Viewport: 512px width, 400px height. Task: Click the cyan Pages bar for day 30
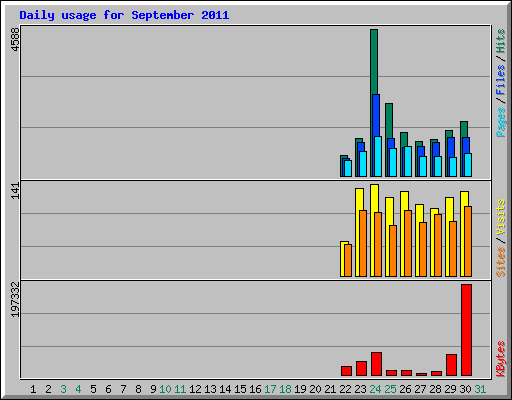click(x=468, y=165)
